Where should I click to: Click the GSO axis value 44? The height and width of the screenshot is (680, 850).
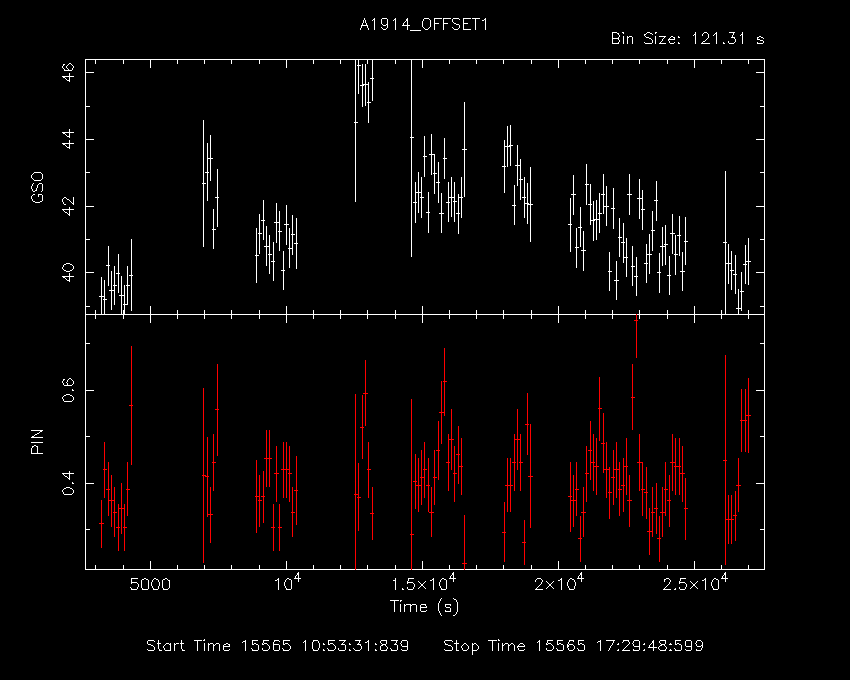point(68,139)
